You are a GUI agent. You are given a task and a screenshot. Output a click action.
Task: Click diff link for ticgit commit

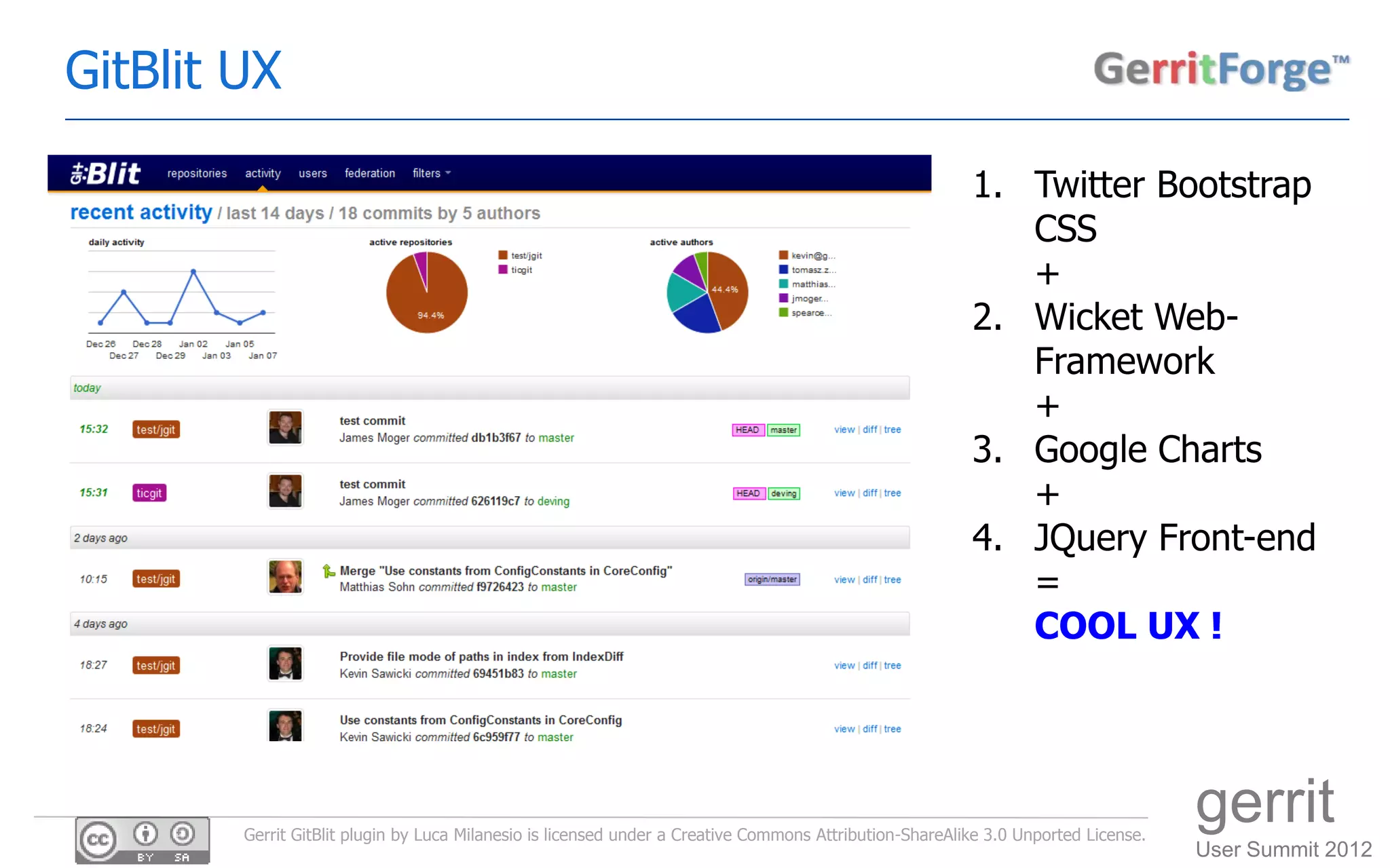870,493
